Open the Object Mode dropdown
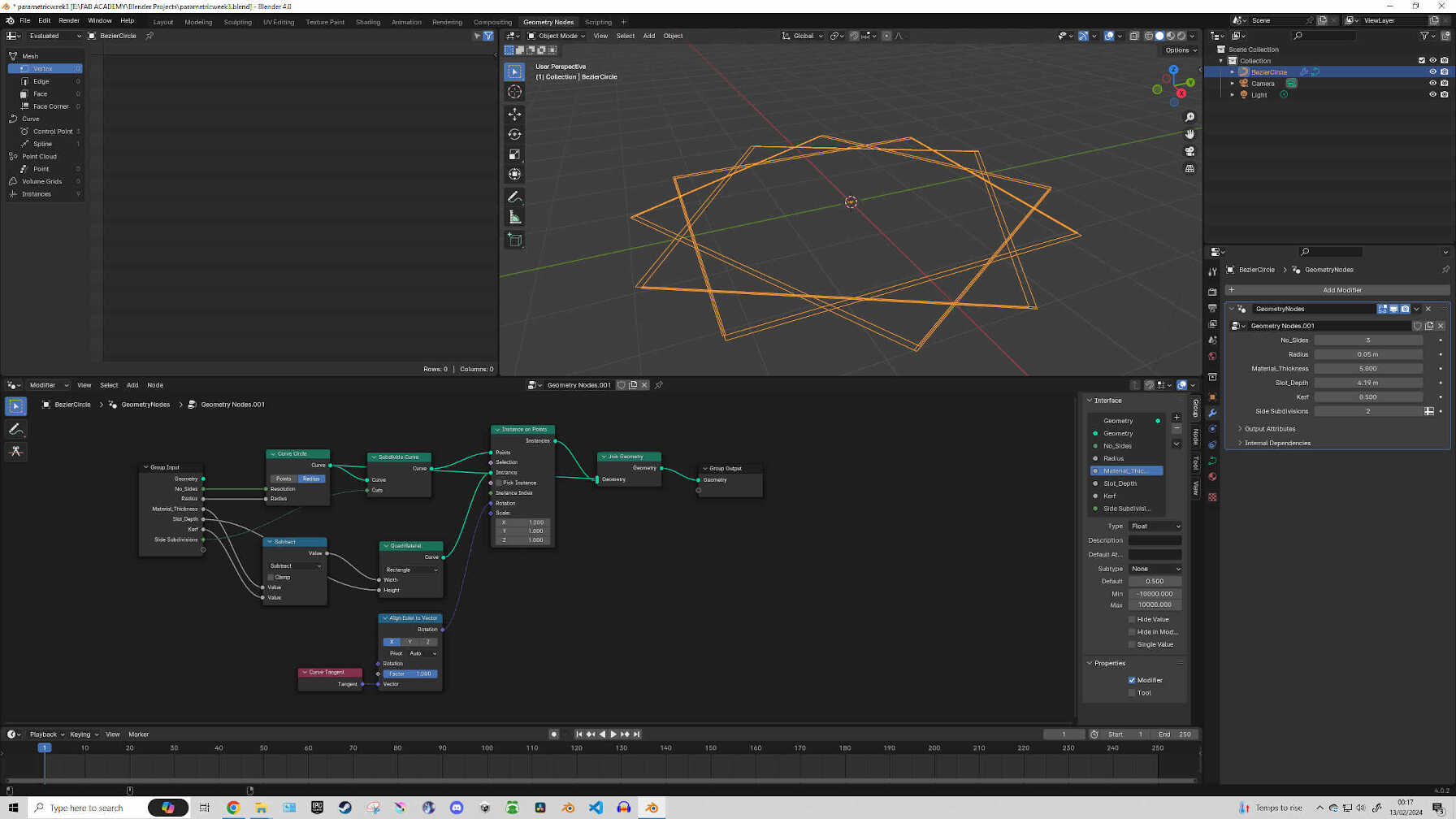 click(x=557, y=36)
